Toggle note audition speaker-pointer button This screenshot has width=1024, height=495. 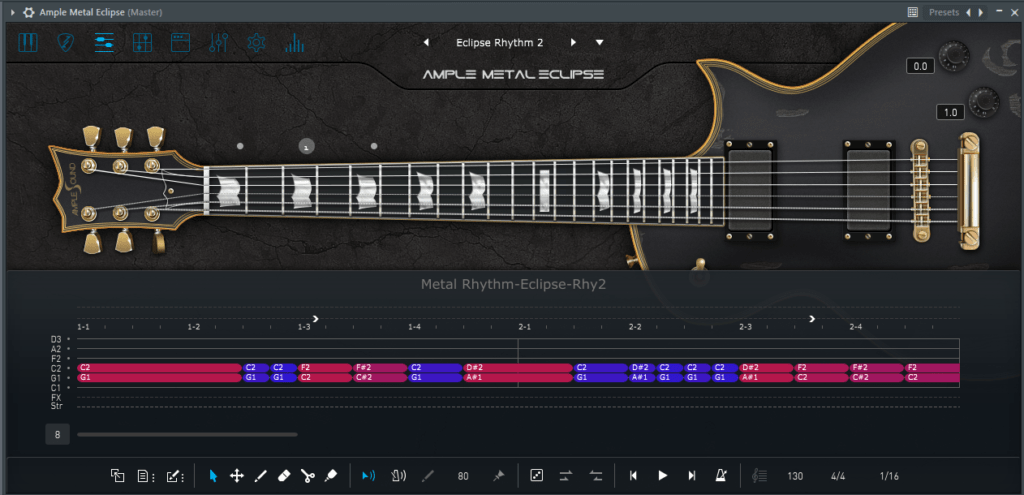(368, 476)
